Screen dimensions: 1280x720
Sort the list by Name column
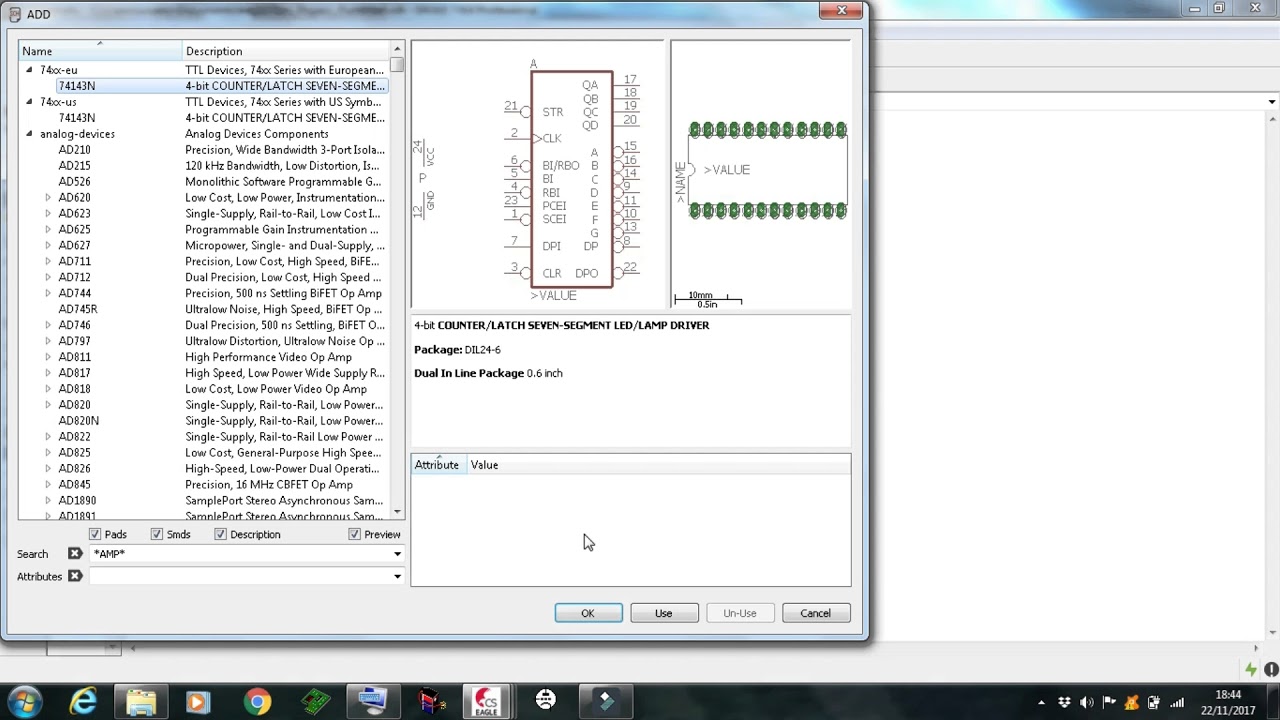coord(100,51)
